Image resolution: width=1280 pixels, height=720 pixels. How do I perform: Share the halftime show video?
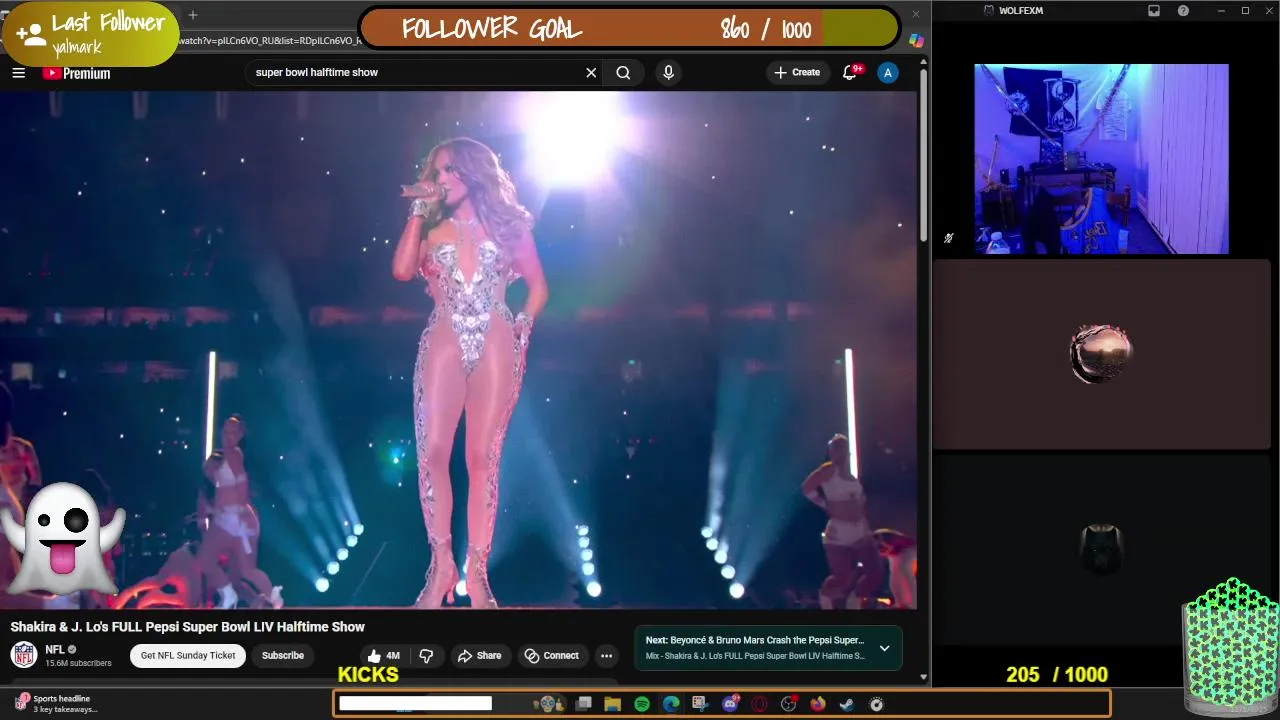click(479, 656)
